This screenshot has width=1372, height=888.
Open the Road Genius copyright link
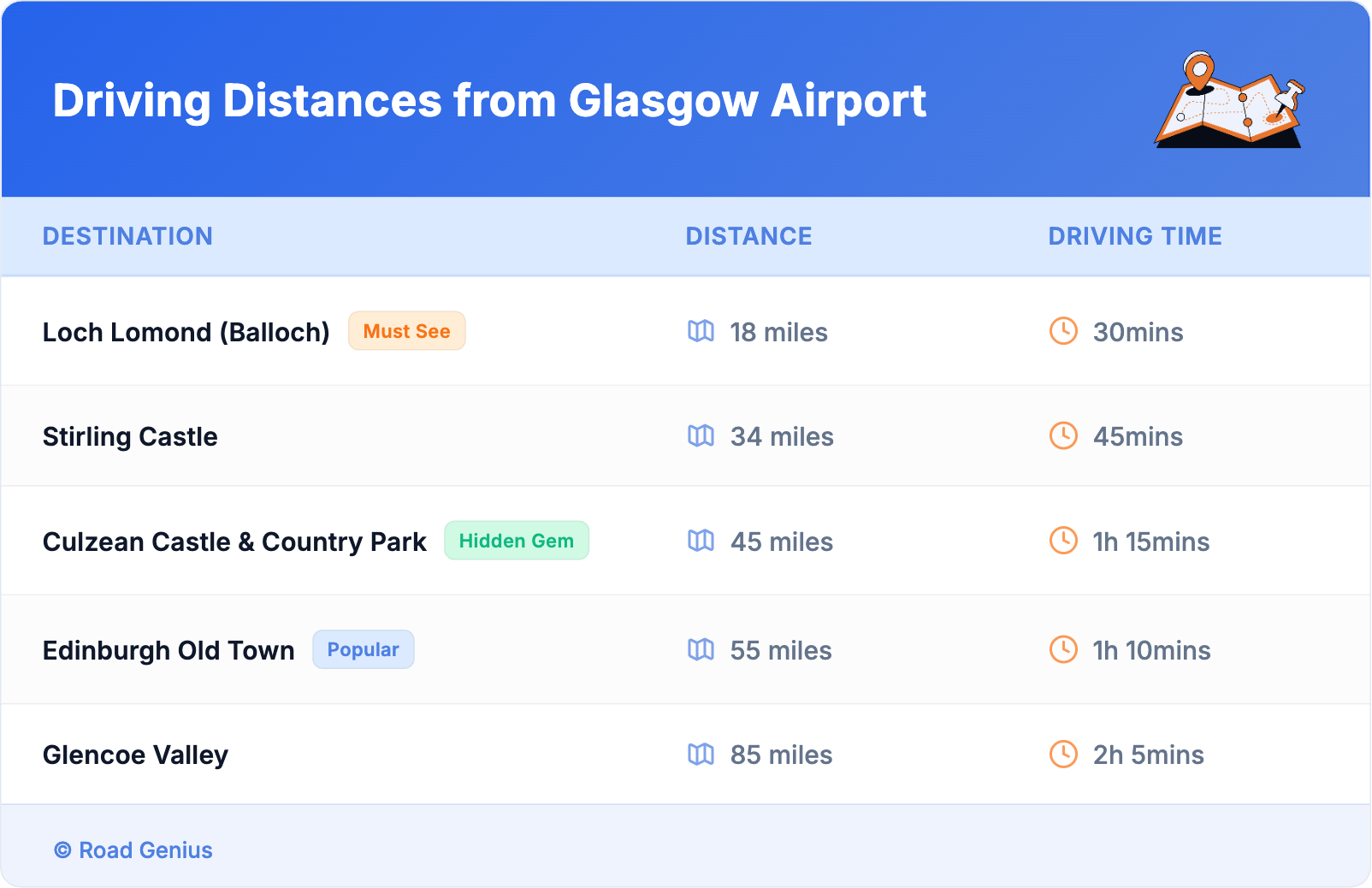coord(133,850)
